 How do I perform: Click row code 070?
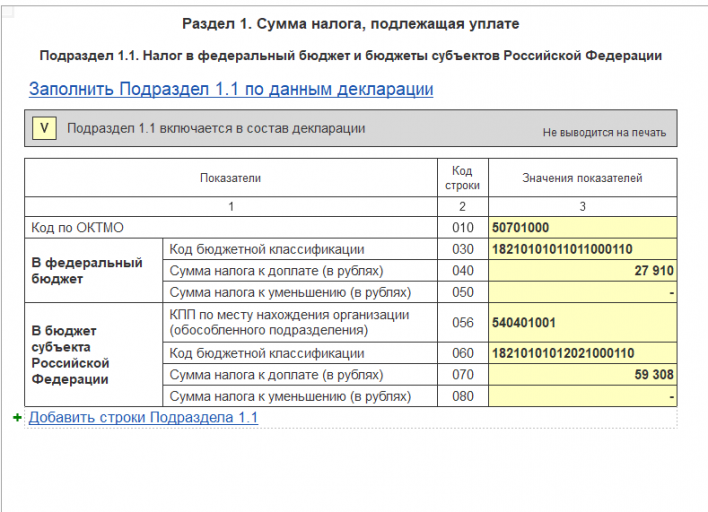(x=463, y=375)
